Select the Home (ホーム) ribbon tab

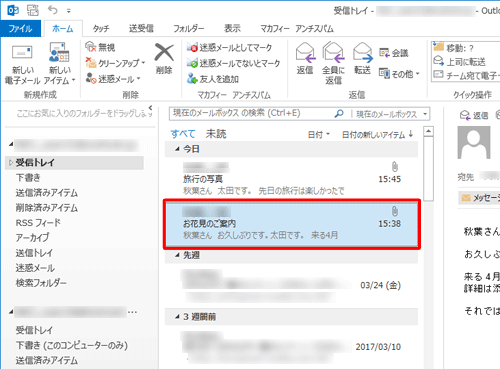63,29
